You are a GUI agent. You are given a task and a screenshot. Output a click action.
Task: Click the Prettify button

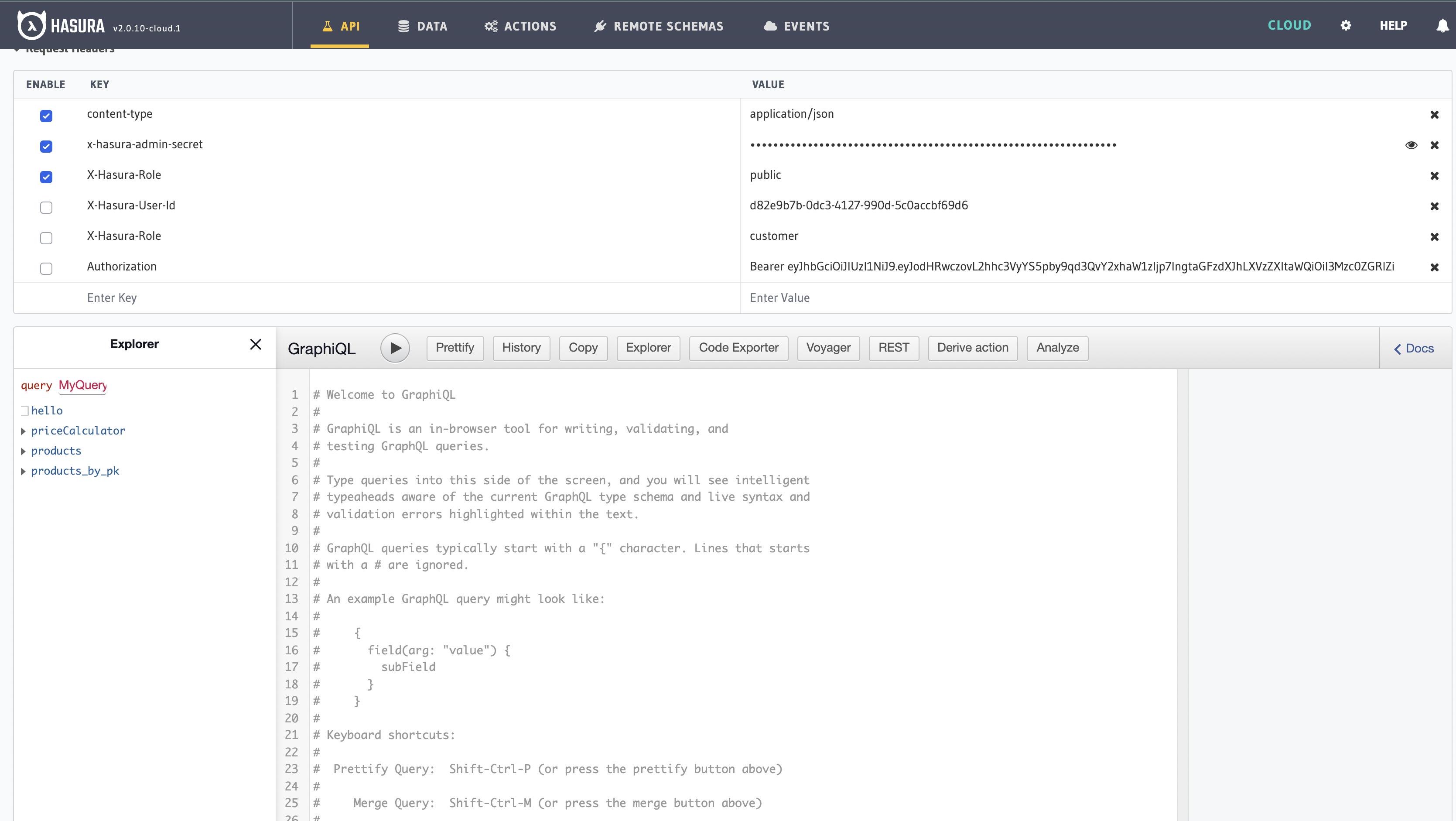(x=455, y=348)
